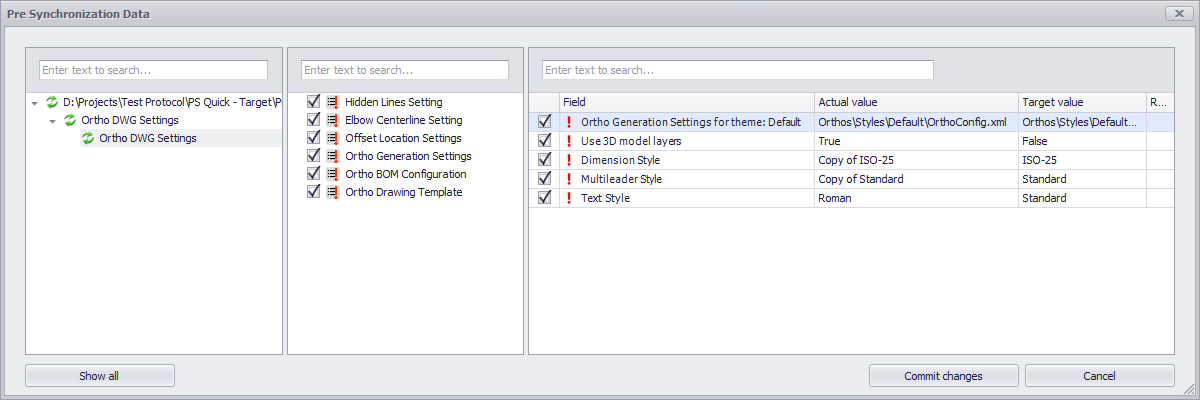Click target value 'False'
Image resolution: width=1200 pixels, height=400 pixels.
(x=1035, y=141)
